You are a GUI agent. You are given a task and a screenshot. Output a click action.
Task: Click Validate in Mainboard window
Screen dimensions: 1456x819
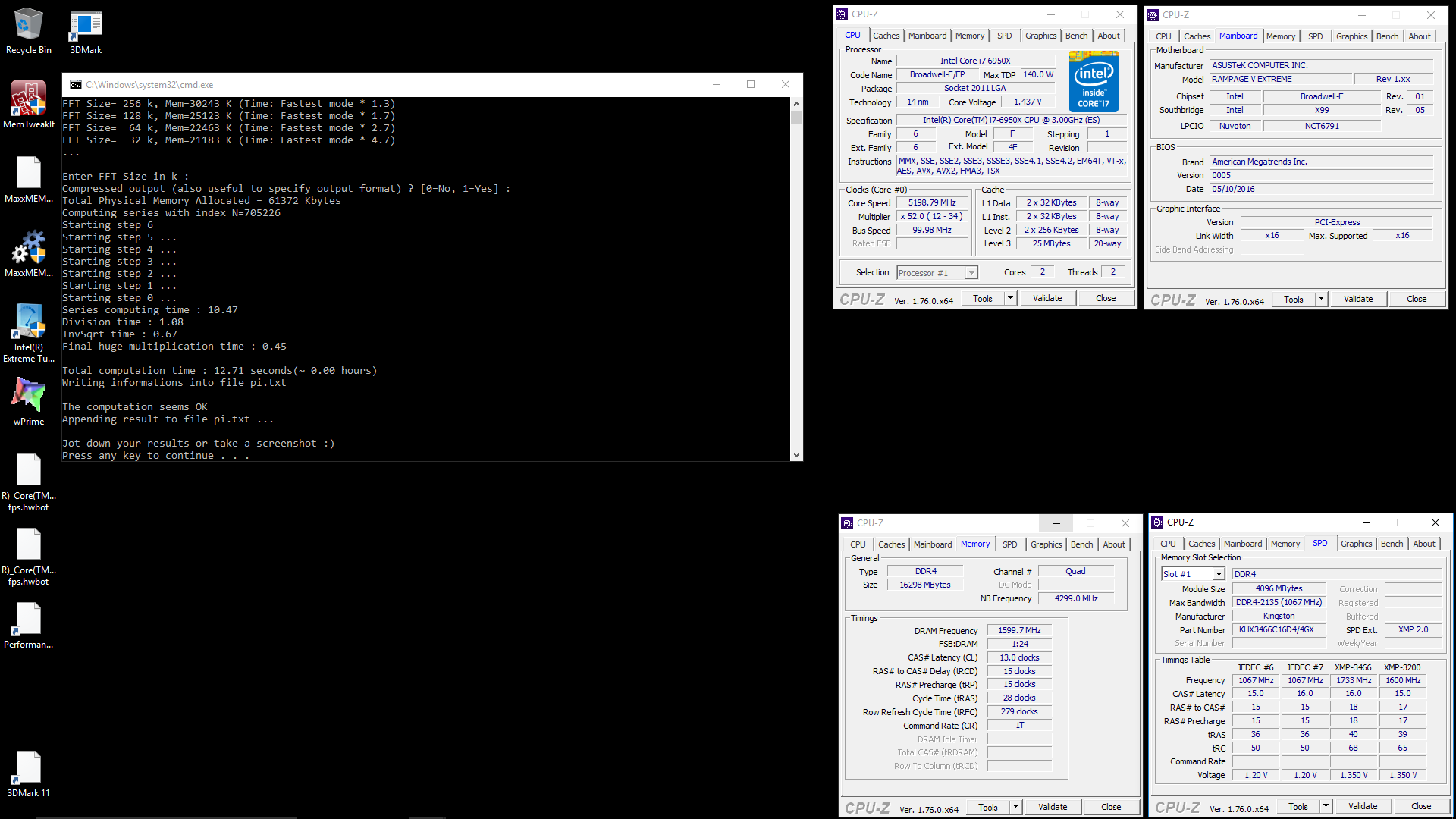click(x=1358, y=300)
